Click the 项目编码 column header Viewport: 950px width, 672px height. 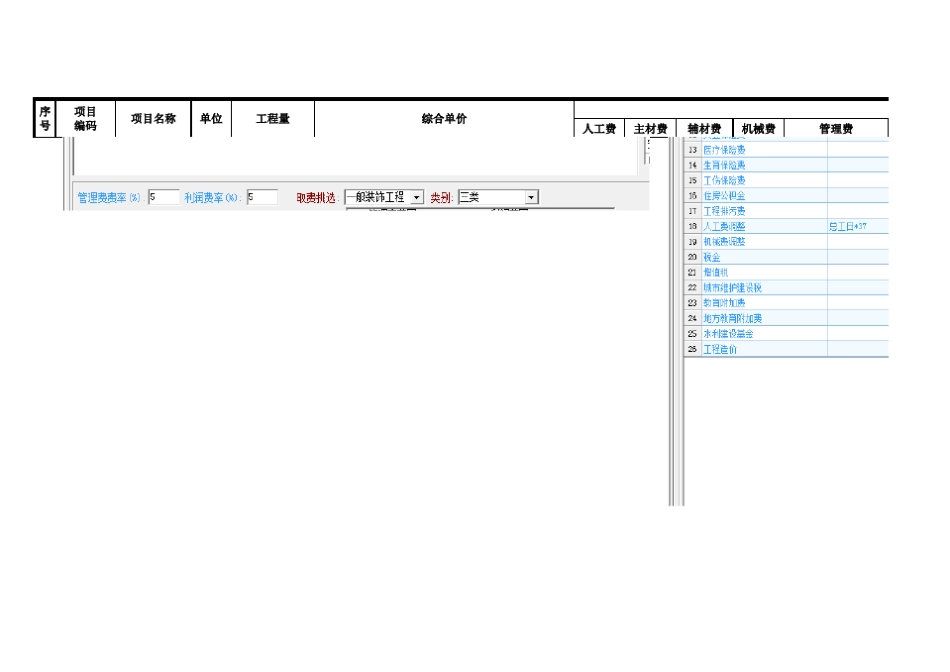pyautogui.click(x=85, y=119)
